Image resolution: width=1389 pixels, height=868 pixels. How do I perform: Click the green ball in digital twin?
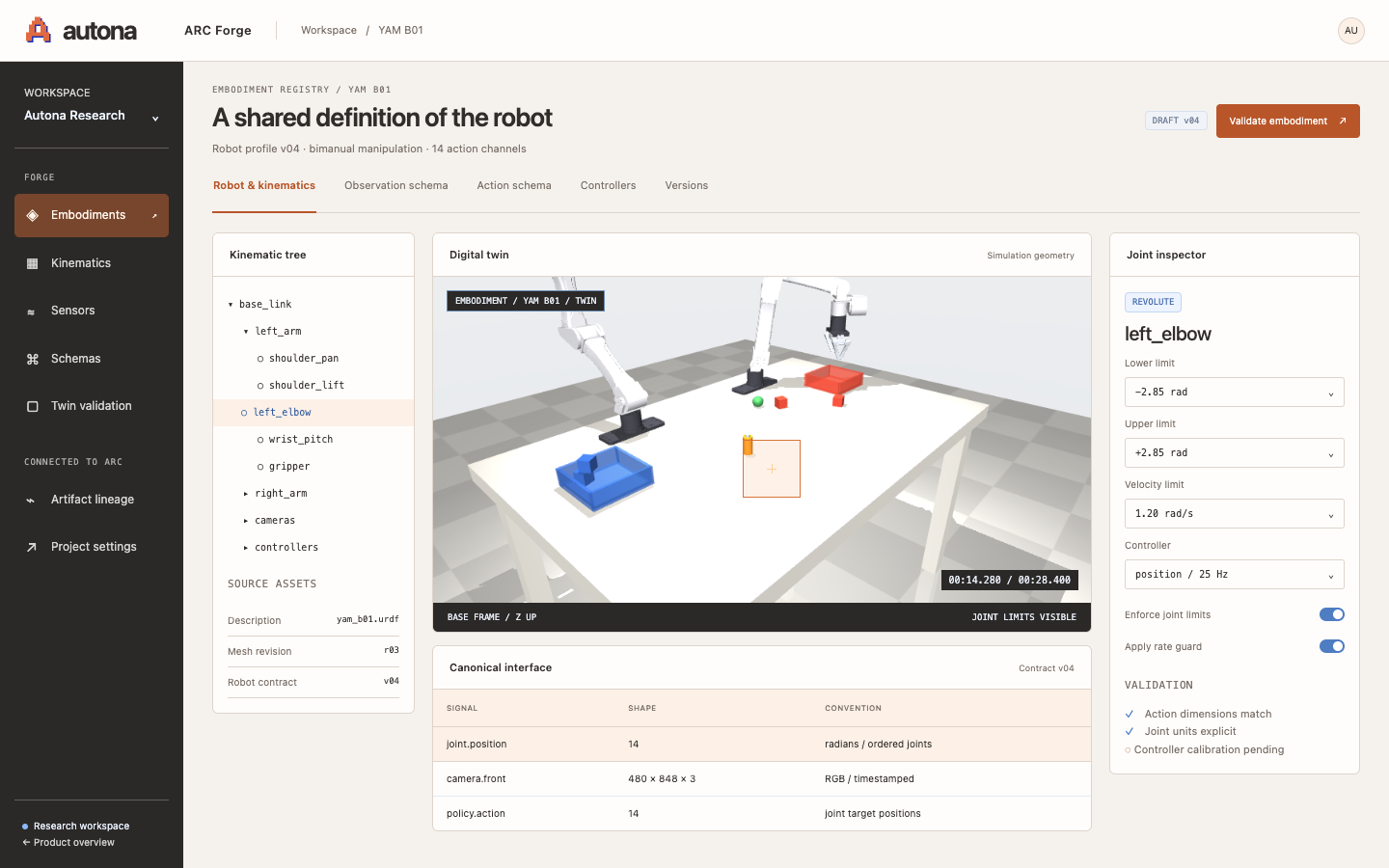pyautogui.click(x=758, y=401)
